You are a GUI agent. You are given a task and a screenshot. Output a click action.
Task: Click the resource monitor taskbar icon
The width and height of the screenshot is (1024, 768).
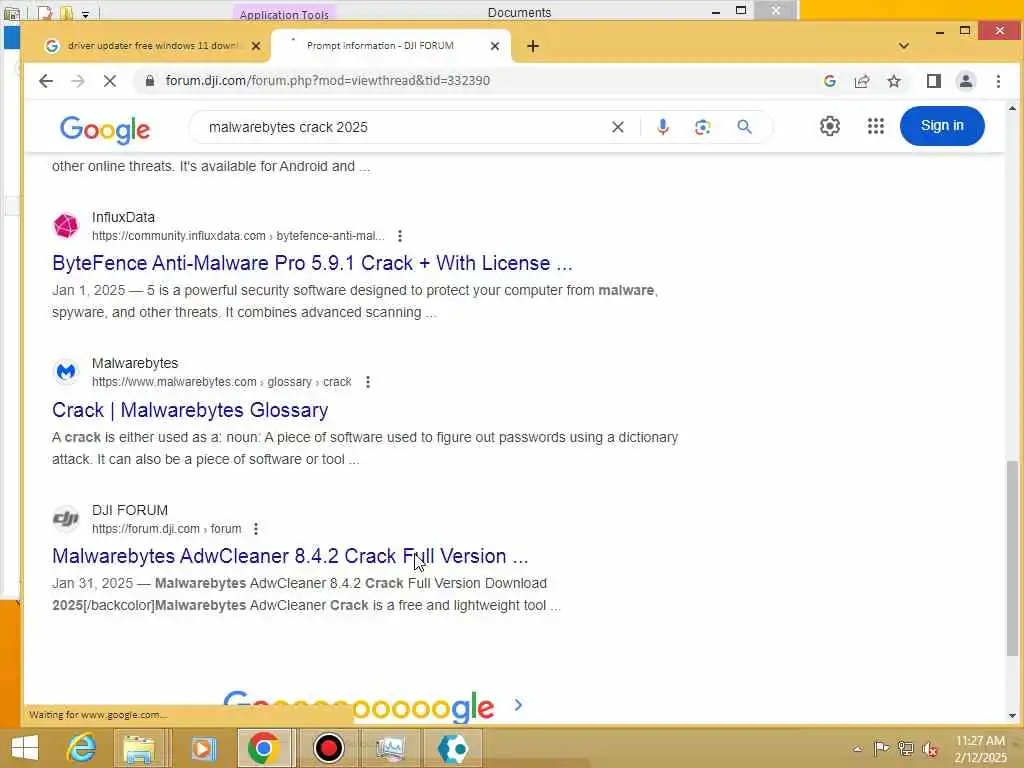pos(391,748)
